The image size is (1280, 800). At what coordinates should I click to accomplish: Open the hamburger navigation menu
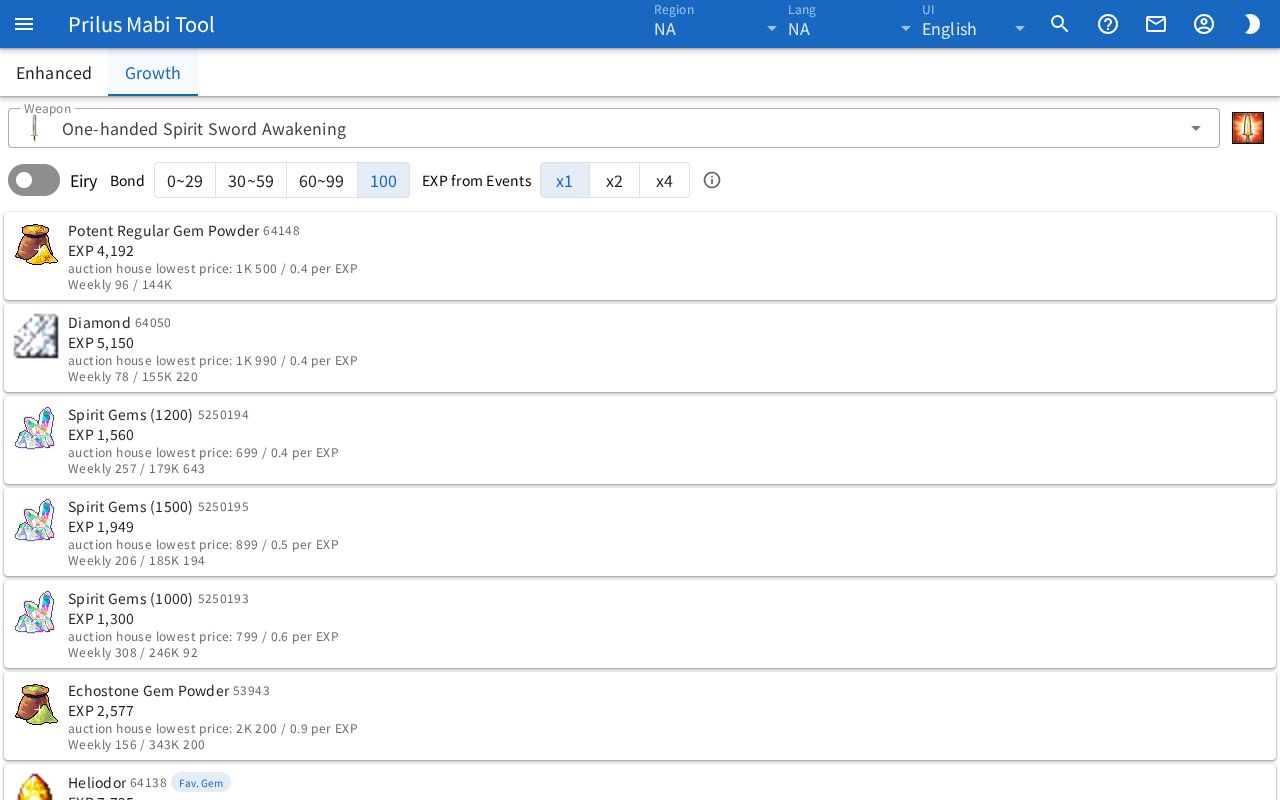(x=24, y=24)
